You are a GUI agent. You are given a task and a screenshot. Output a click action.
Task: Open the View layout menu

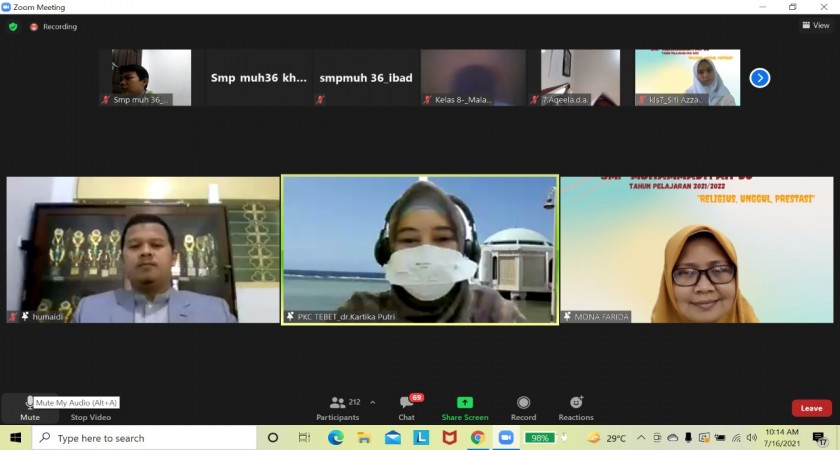tap(817, 26)
